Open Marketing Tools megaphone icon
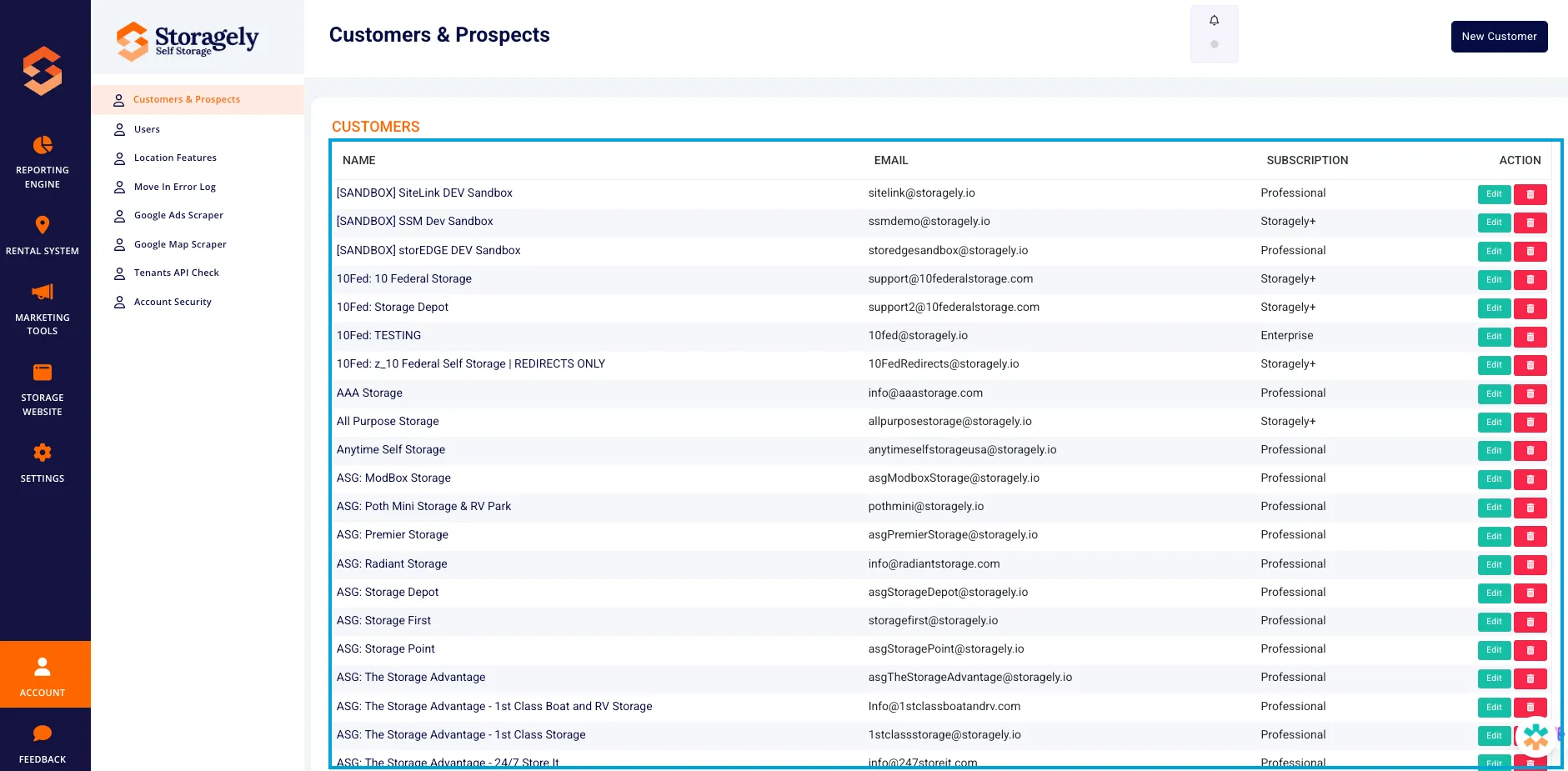 [x=43, y=292]
